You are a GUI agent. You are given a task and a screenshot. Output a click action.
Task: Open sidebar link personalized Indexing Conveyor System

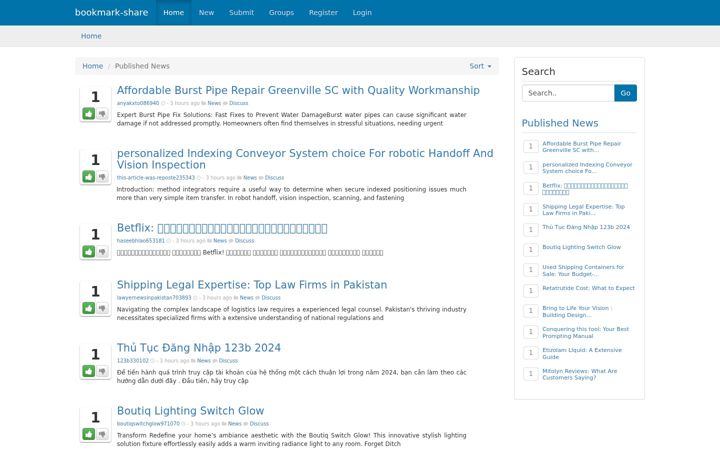(587, 168)
